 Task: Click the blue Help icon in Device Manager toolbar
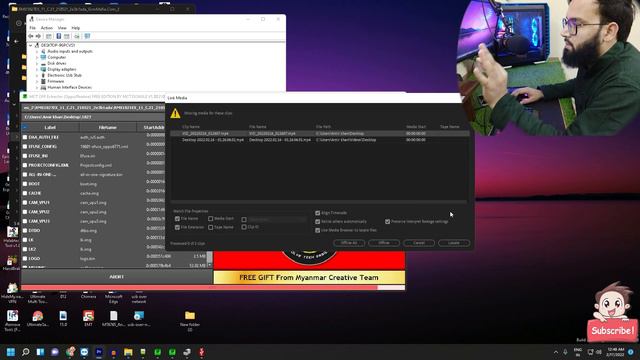pyautogui.click(x=58, y=36)
